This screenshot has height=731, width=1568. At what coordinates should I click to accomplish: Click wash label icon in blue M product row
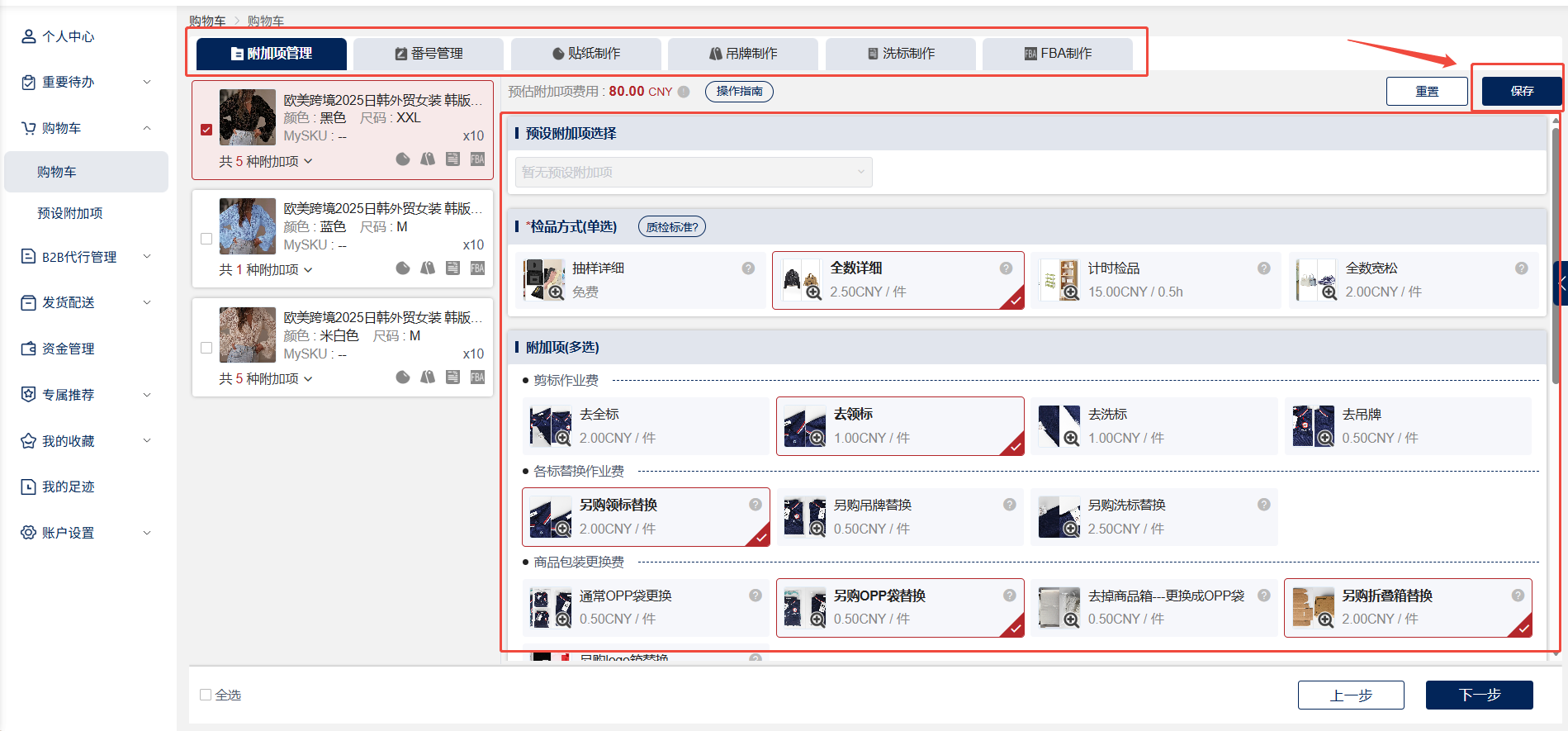click(x=452, y=268)
